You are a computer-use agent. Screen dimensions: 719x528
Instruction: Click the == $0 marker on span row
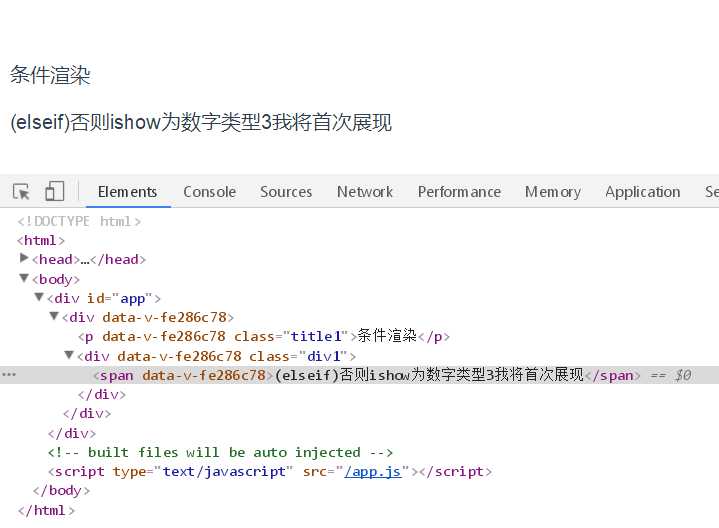671,375
